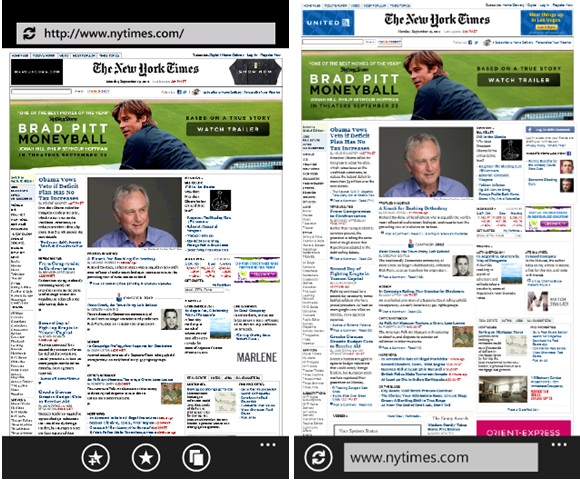Click the portrait photo on left page
The height and width of the screenshot is (483, 580).
134,212
